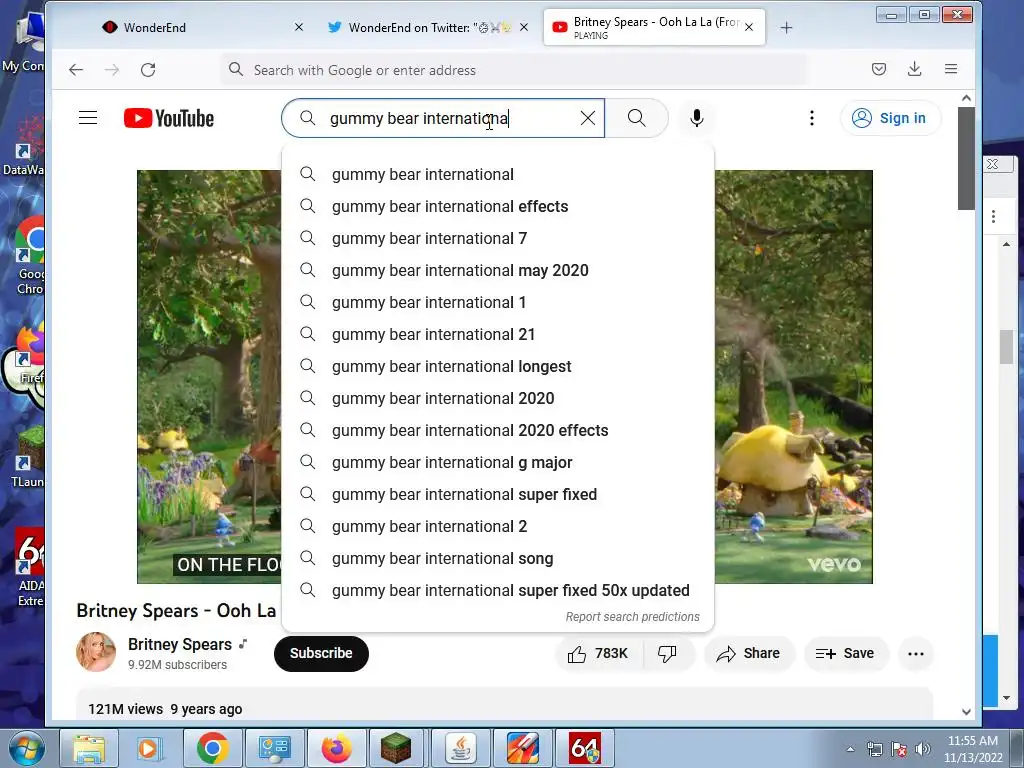Open the Java taskbar icon

460,748
